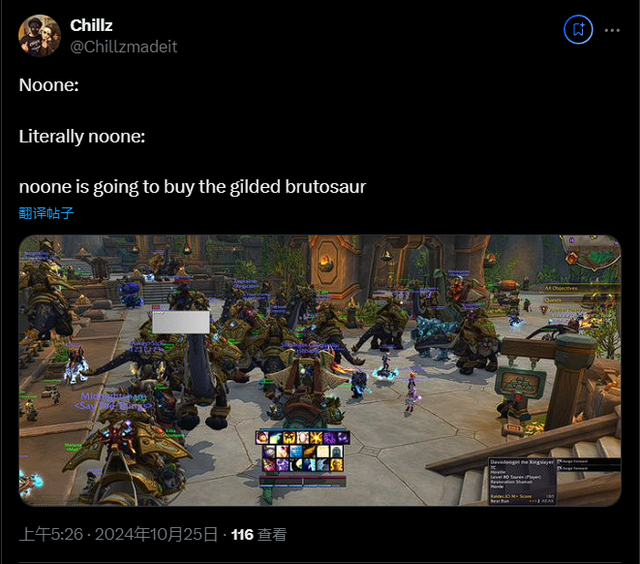Open the three-dot more options menu
This screenshot has width=640, height=564.
coord(612,30)
